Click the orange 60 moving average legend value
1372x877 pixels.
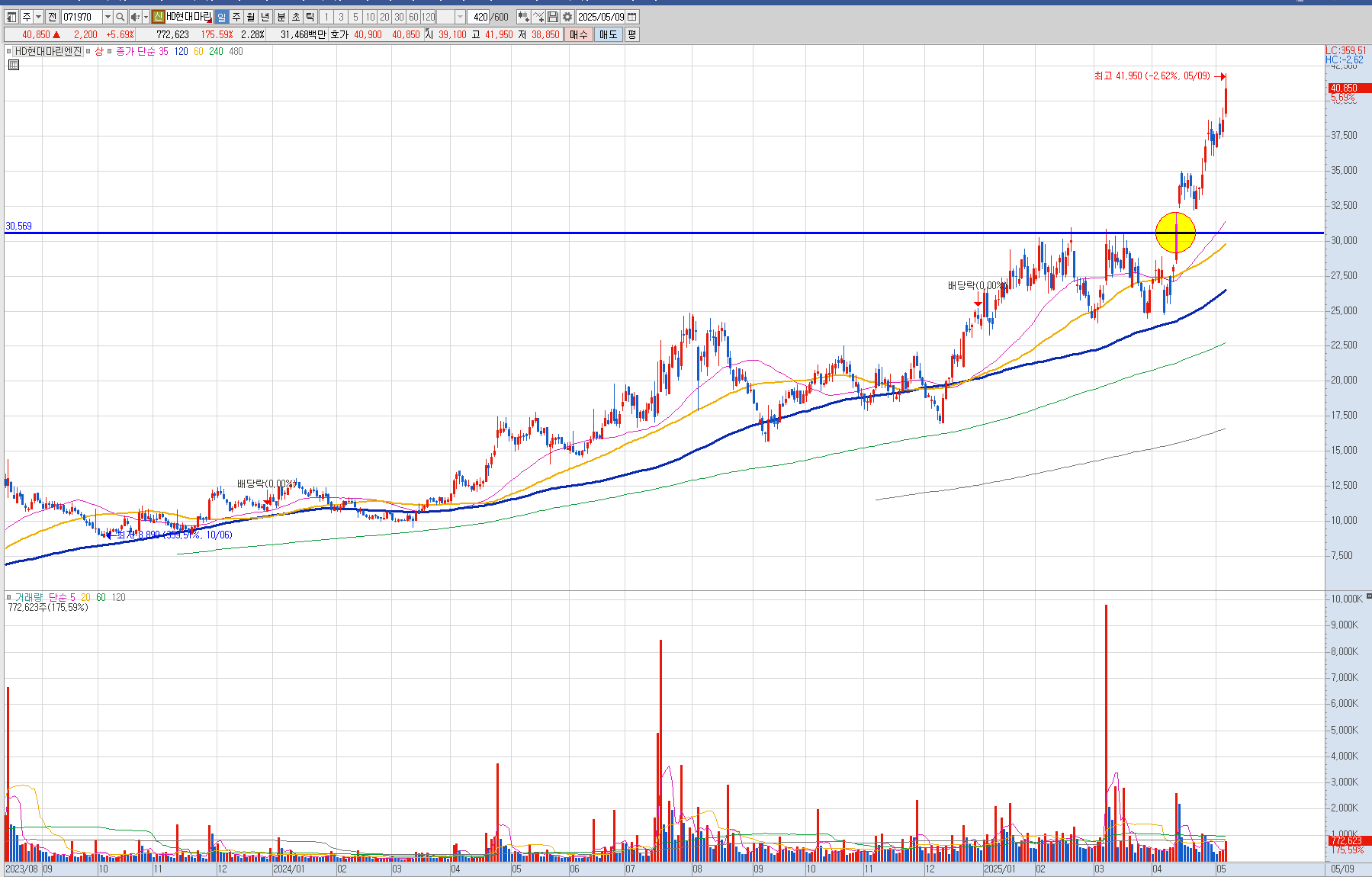tap(198, 51)
